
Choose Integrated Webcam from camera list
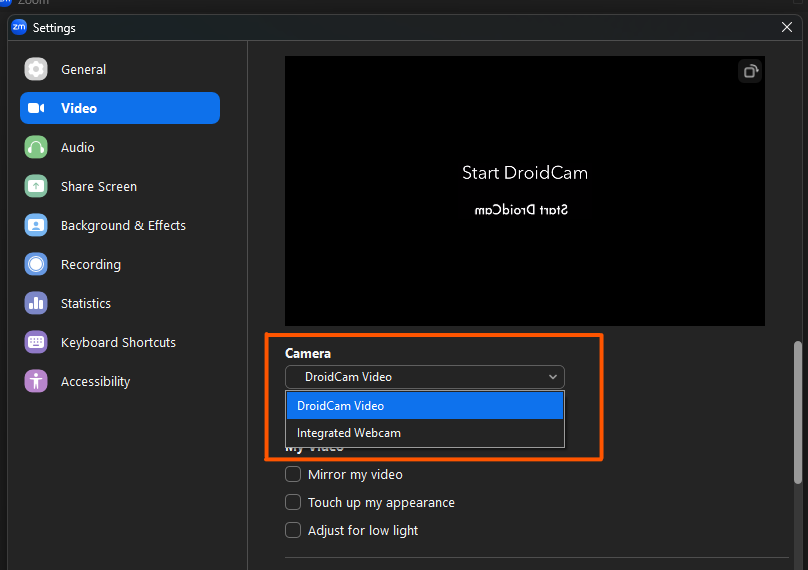425,433
